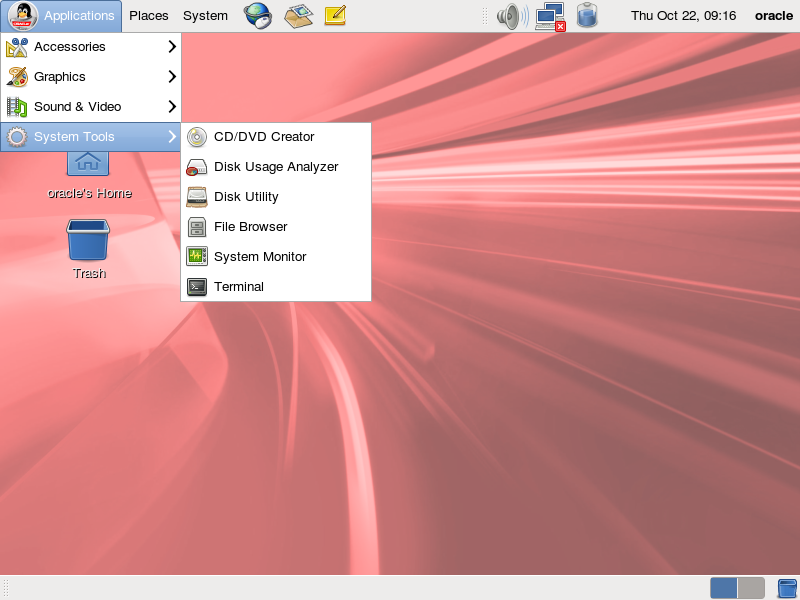Click the bottom panel trash applet icon
Image resolution: width=800 pixels, height=600 pixels.
787,588
